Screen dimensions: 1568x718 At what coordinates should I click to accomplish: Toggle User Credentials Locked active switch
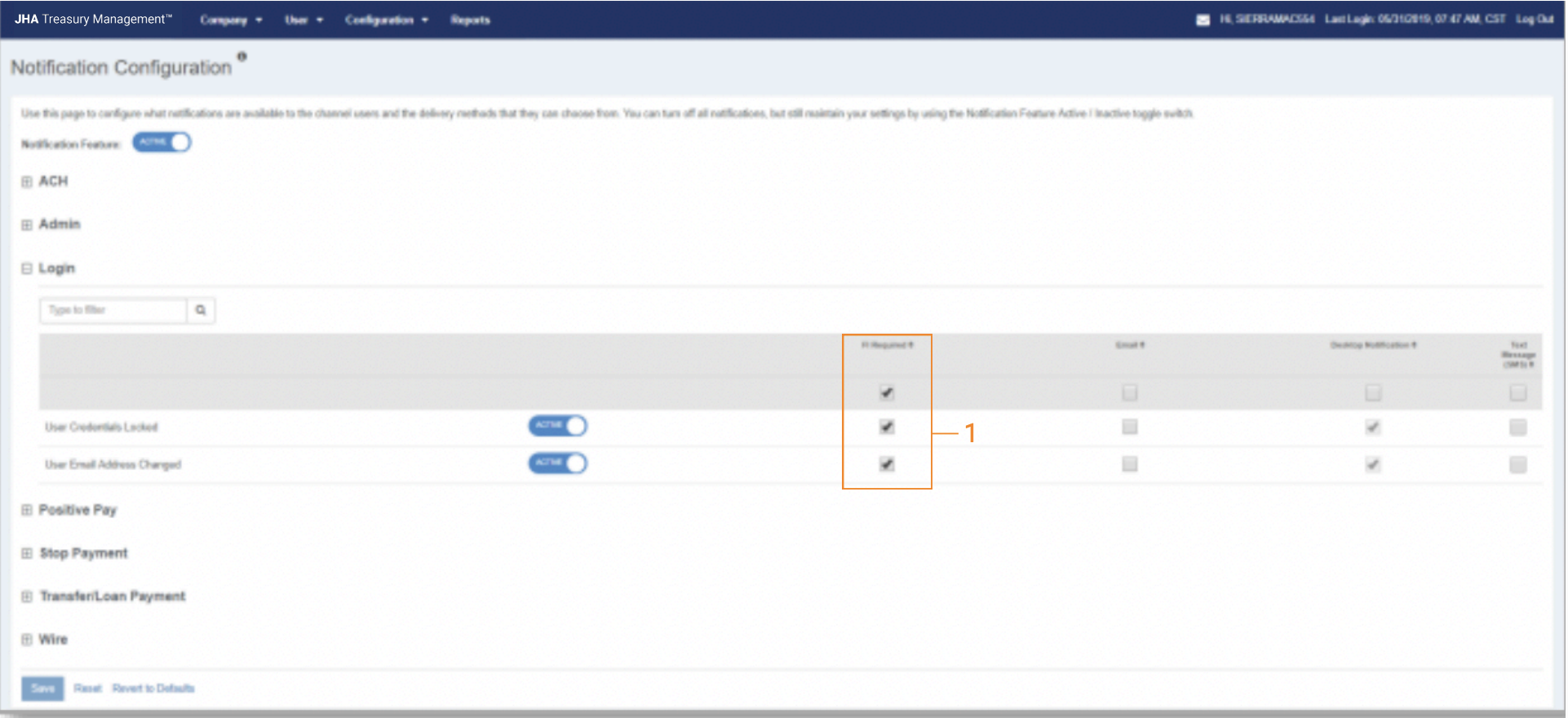[557, 426]
